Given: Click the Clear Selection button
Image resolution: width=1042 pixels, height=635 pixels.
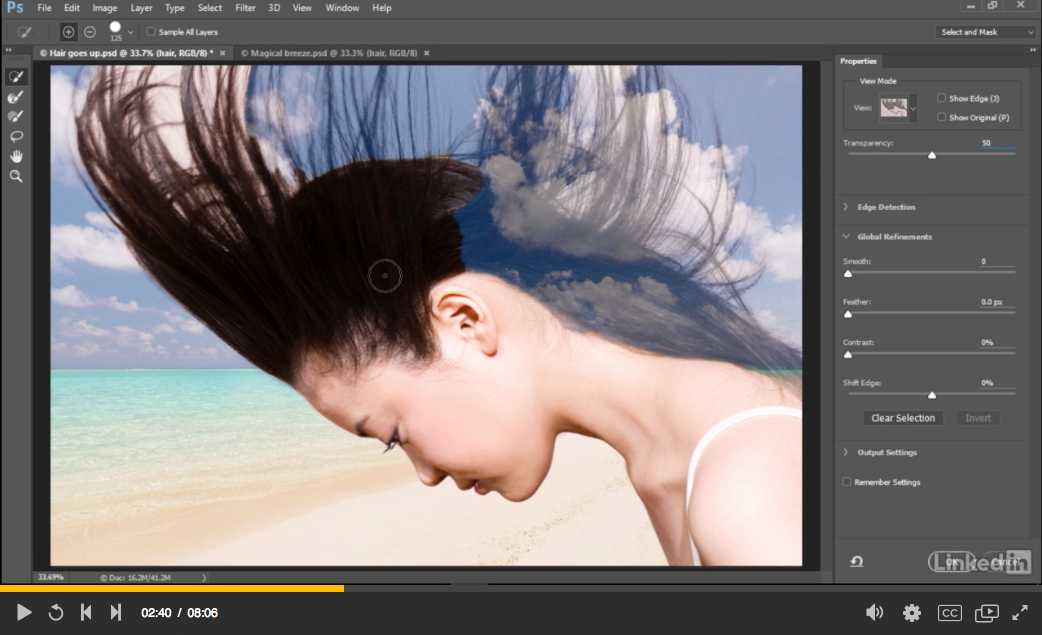Looking at the screenshot, I should [903, 418].
